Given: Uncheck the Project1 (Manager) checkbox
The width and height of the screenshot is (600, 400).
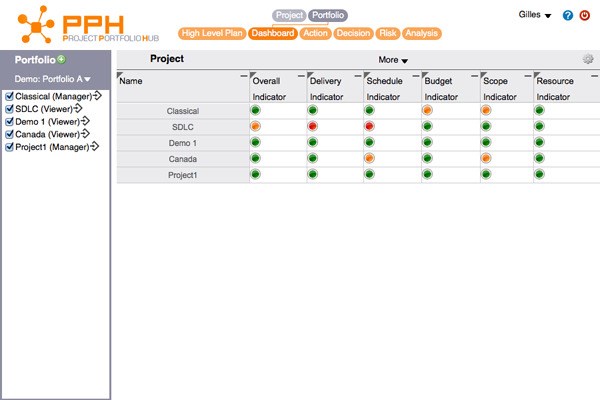Looking at the screenshot, I should [10, 147].
